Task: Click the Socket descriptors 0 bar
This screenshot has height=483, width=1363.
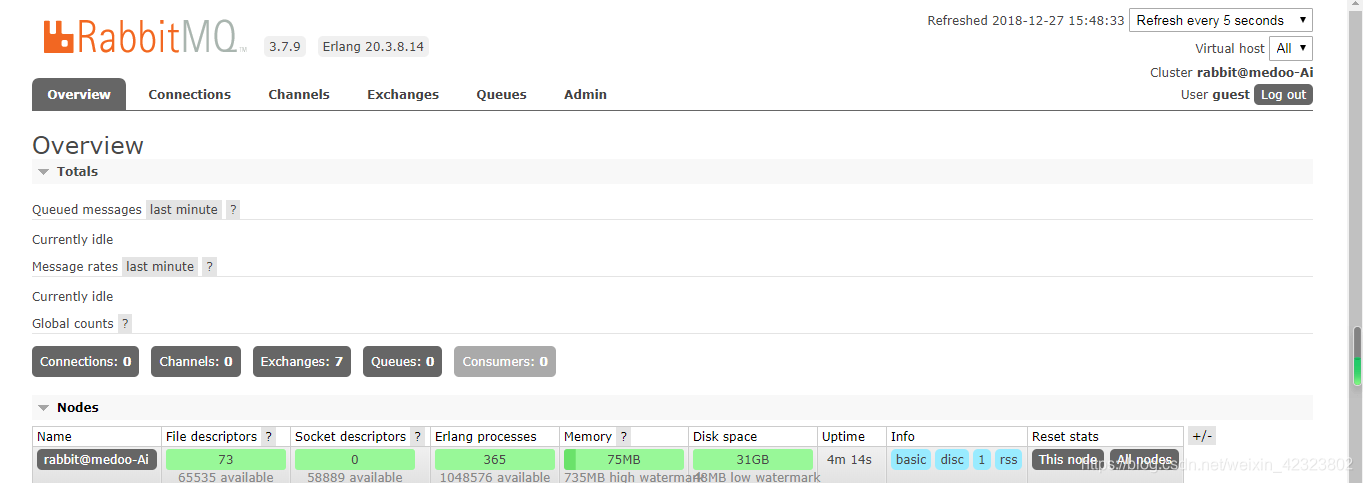Action: tap(355, 459)
